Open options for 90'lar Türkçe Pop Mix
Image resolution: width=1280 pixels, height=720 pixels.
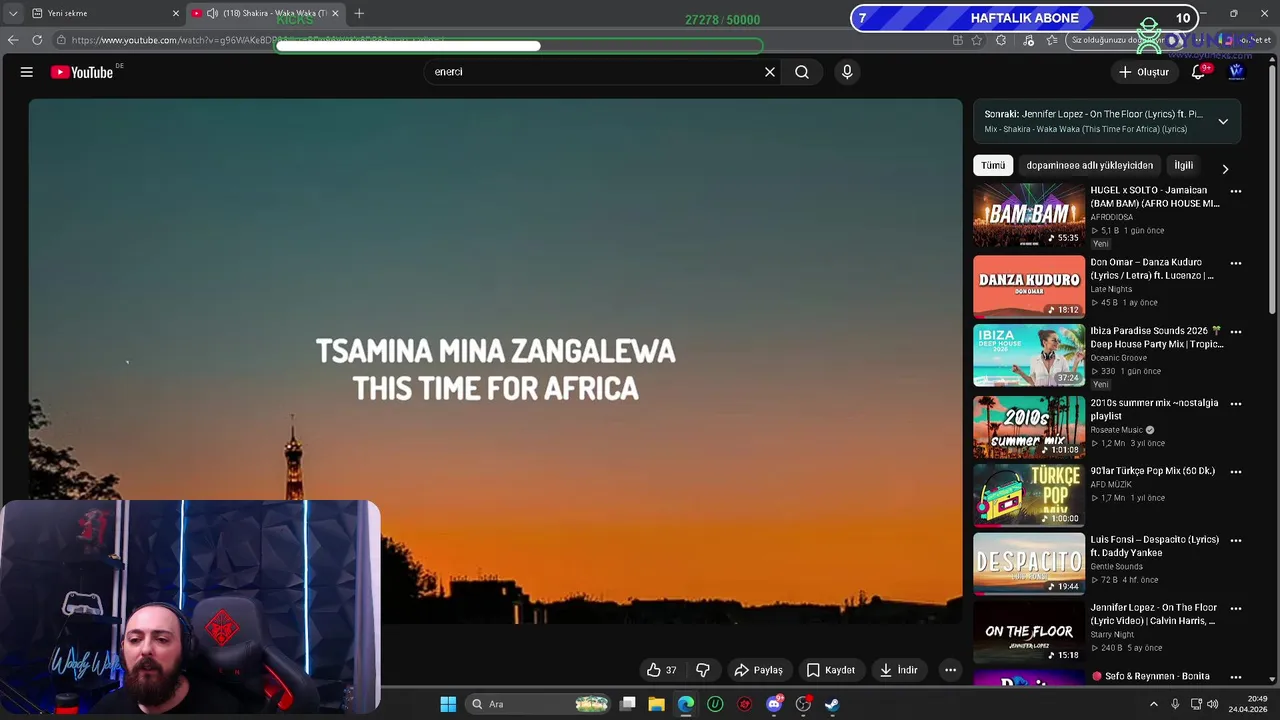pos(1236,472)
